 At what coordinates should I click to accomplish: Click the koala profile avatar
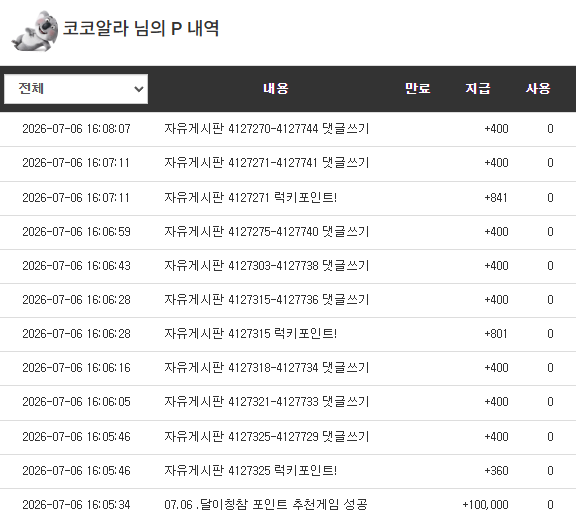click(35, 31)
